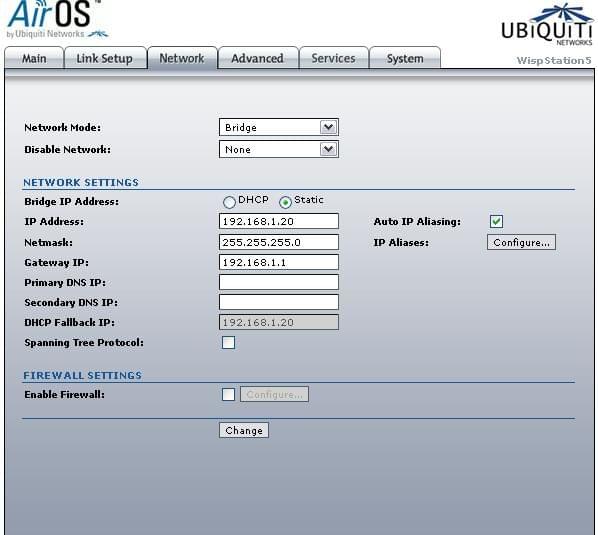Click the Change button
The height and width of the screenshot is (535, 598).
pos(244,430)
